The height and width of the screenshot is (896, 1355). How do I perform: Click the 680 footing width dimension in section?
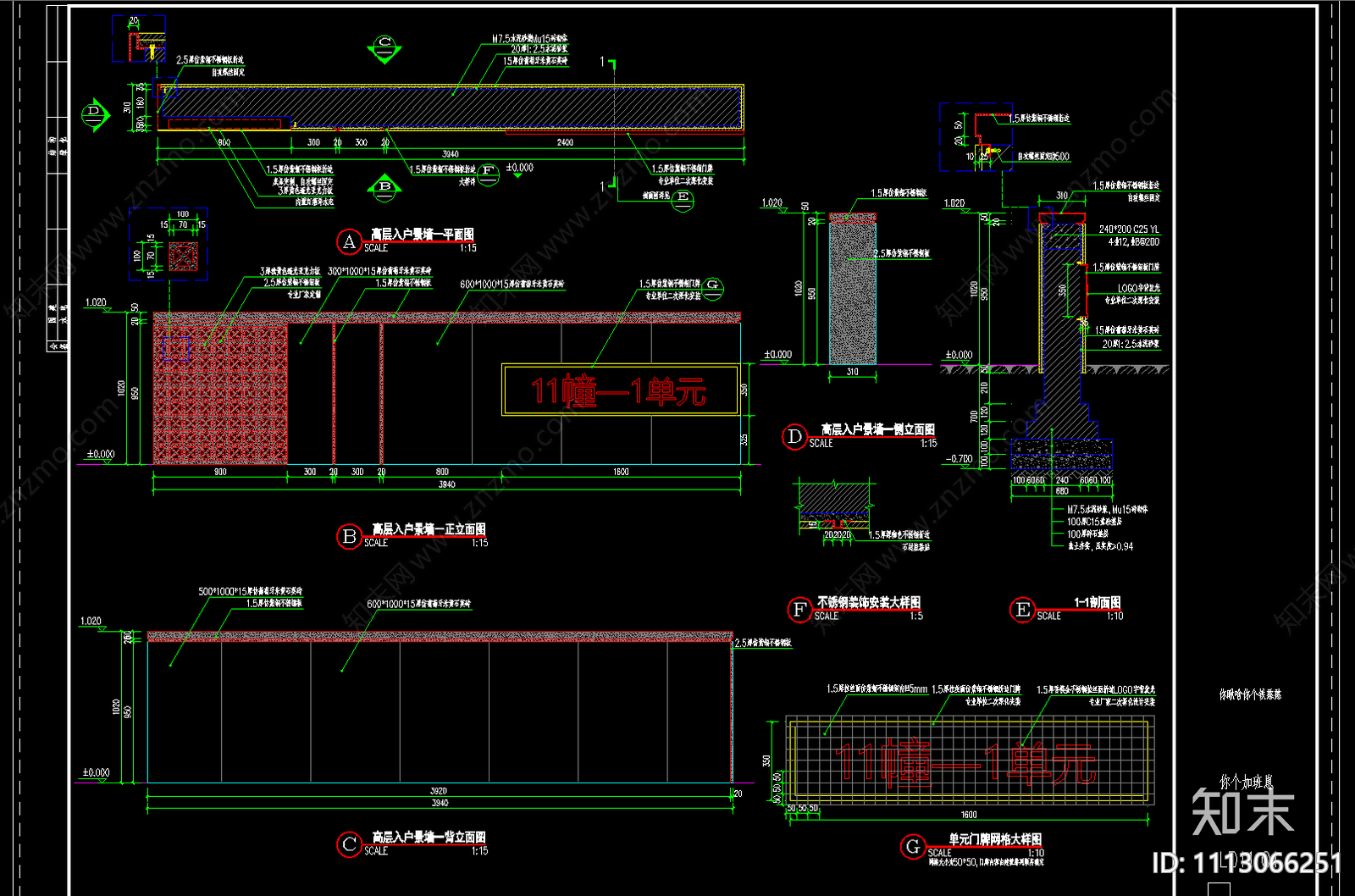[1061, 491]
